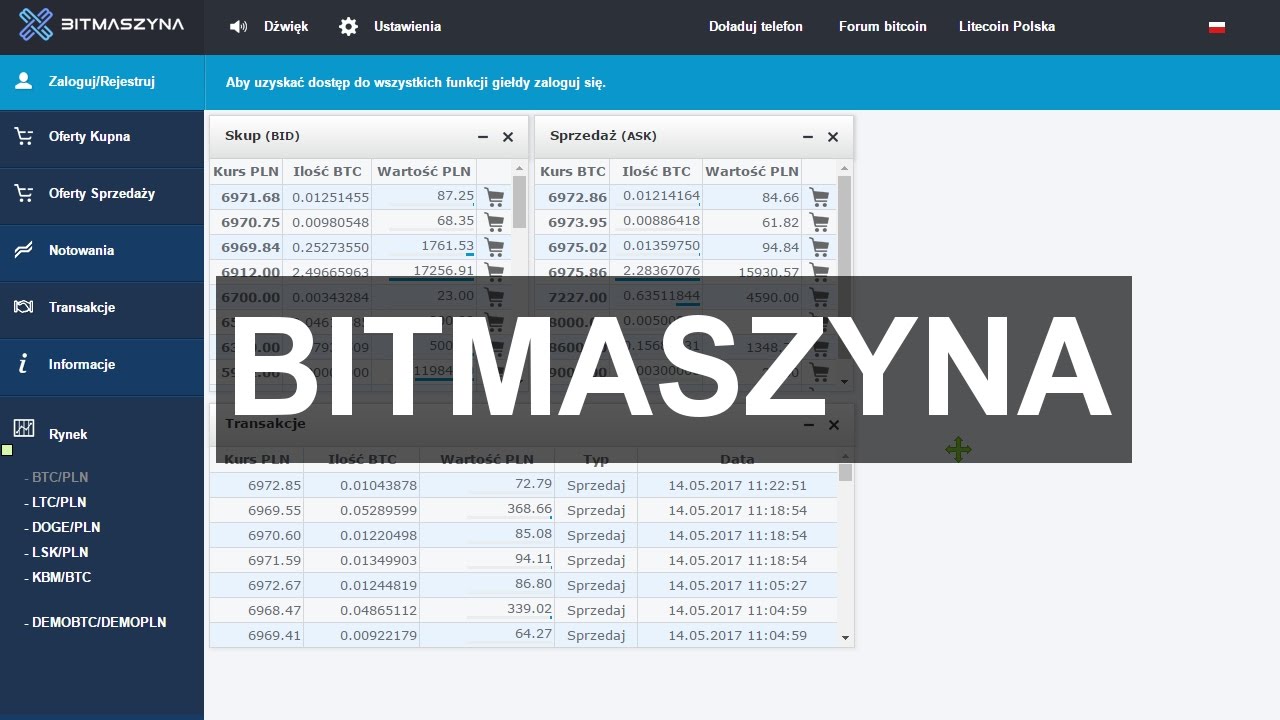Sort bids by Ilość BTC header

327,172
